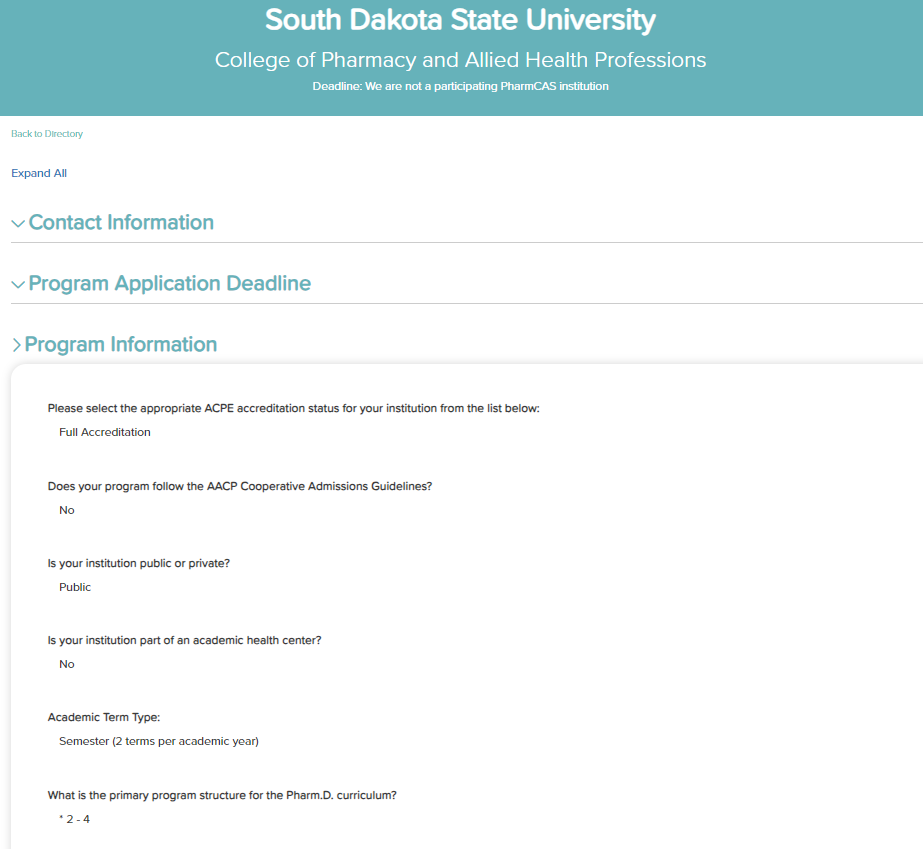Click the ACPE accreditation status question
Viewport: 923px width, 849px height.
(294, 409)
